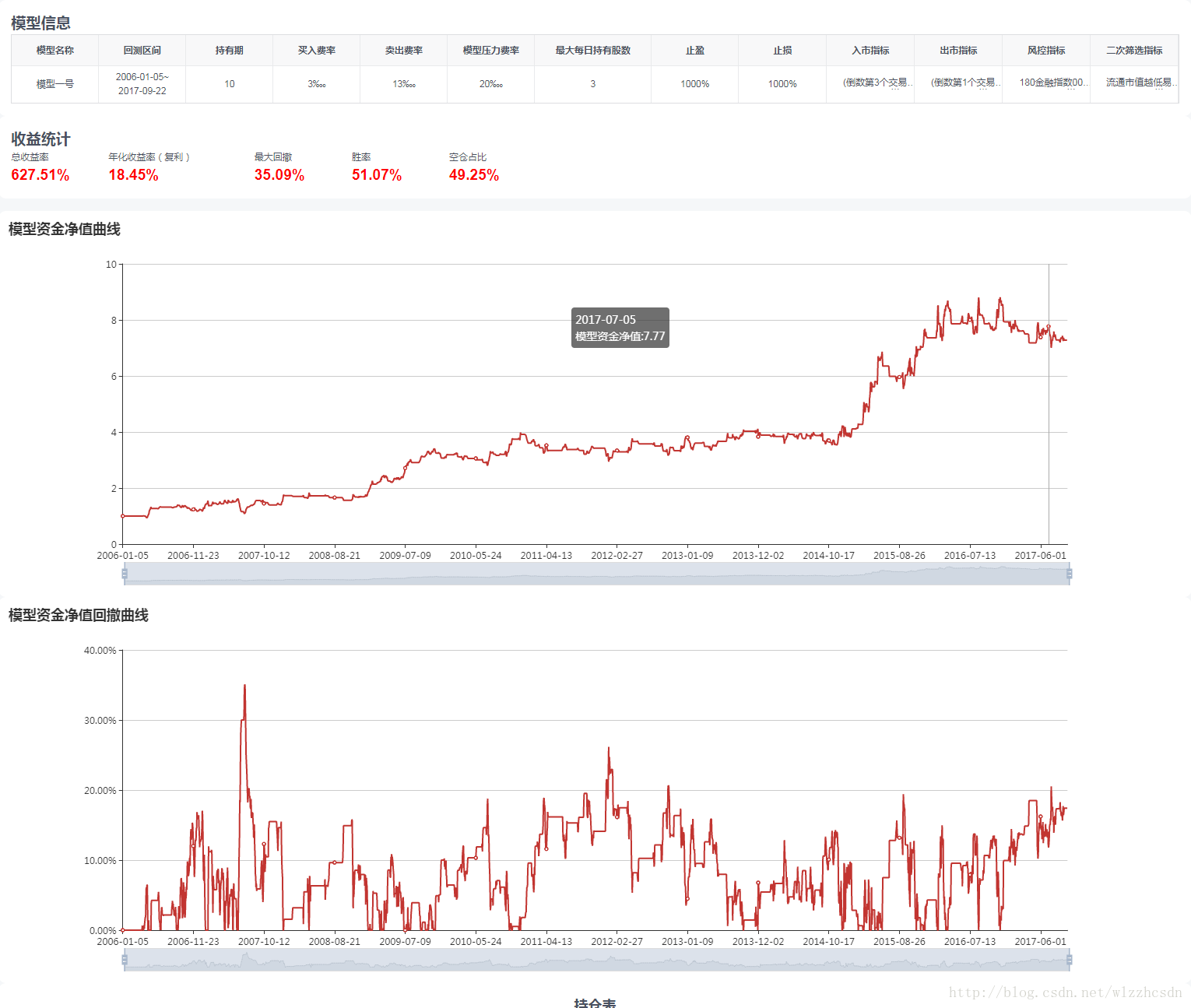Viewport: 1191px width, 1008px height.
Task: Click the 最大每日持有股数 column header
Action: coord(593,51)
